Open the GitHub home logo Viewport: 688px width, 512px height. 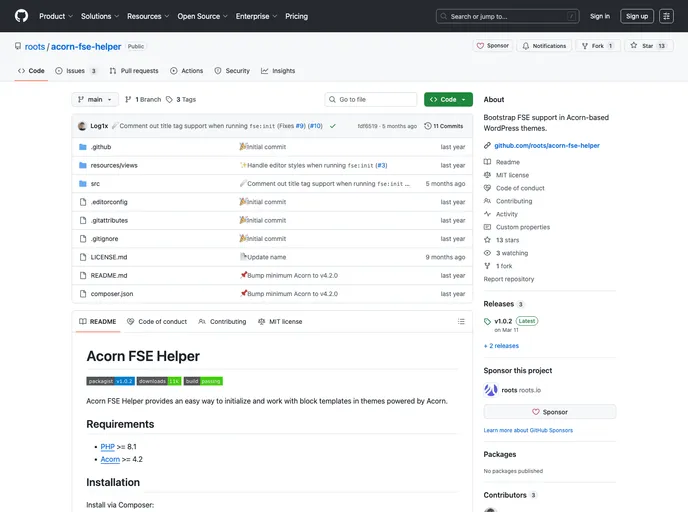[21, 16]
